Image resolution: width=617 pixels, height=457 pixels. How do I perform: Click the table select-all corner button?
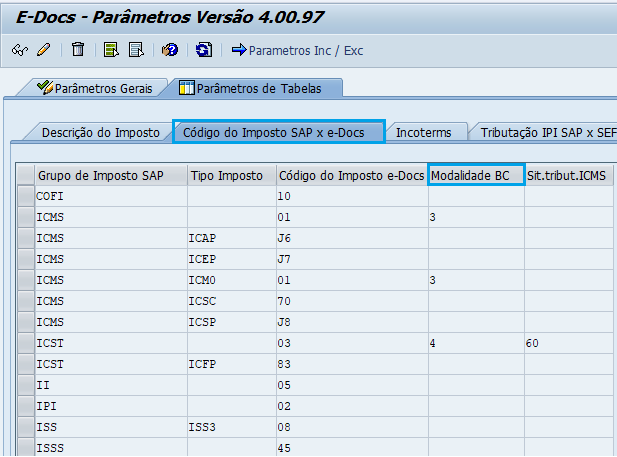(x=26, y=175)
